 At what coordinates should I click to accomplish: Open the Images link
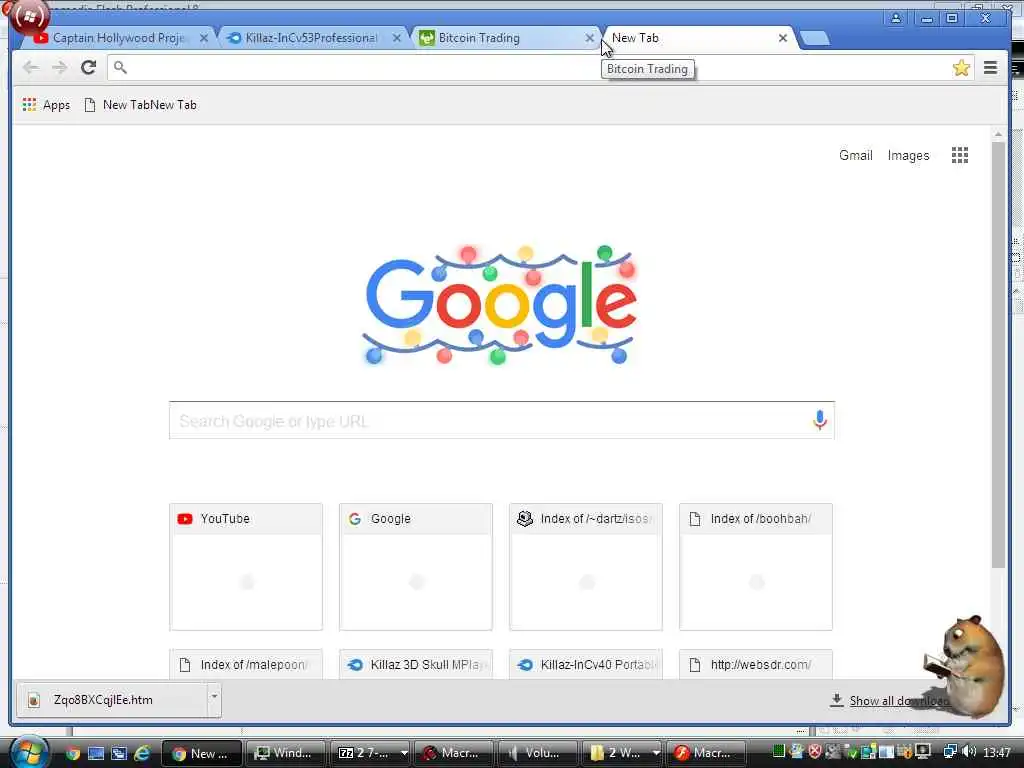(908, 155)
